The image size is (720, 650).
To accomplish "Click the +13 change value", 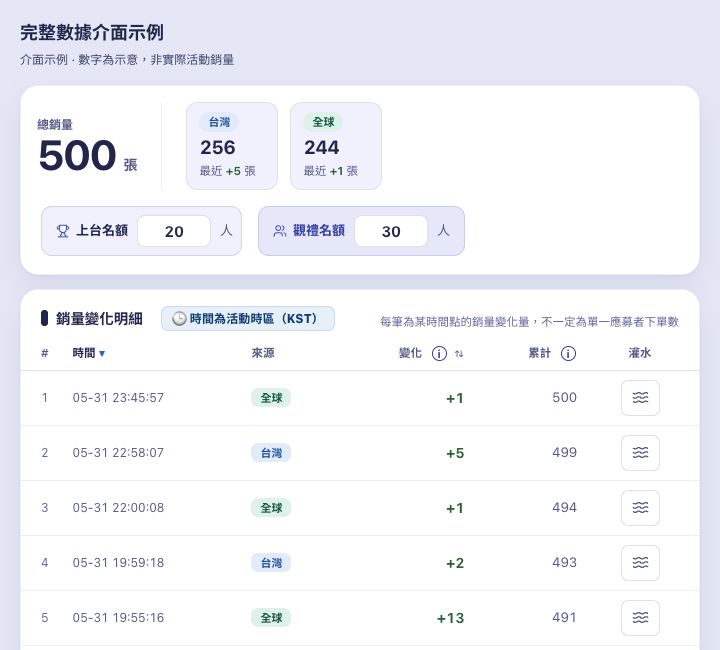I will tap(450, 618).
